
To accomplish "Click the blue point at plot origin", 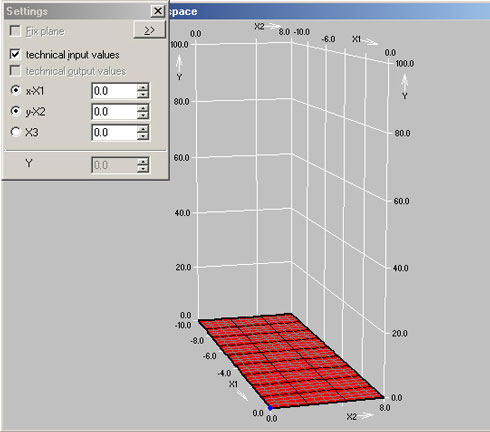I will click(x=270, y=408).
